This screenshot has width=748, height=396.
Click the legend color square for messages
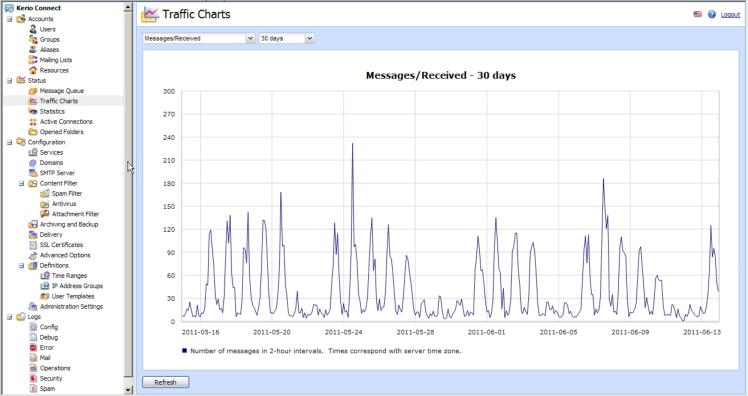point(185,350)
